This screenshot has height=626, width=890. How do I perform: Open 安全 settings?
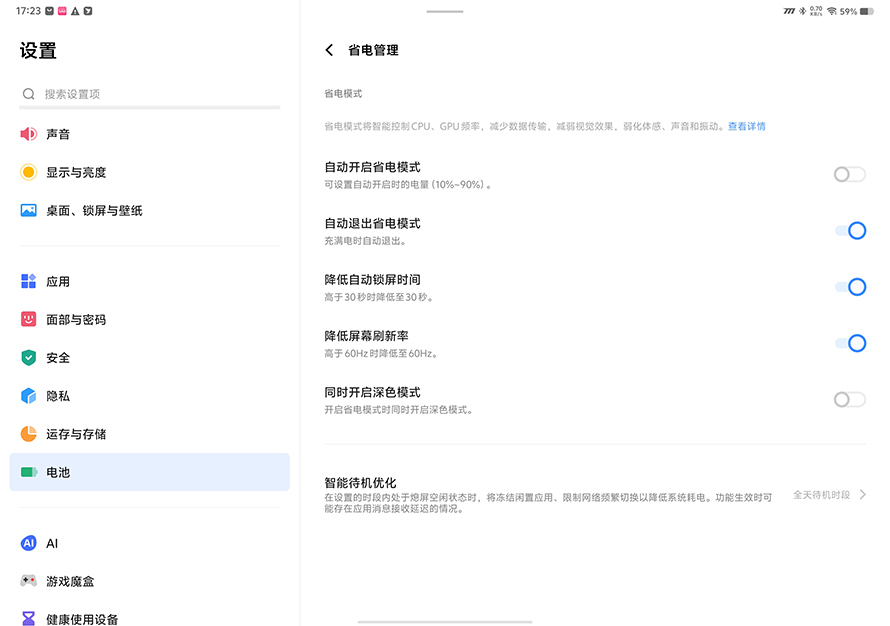(150, 358)
